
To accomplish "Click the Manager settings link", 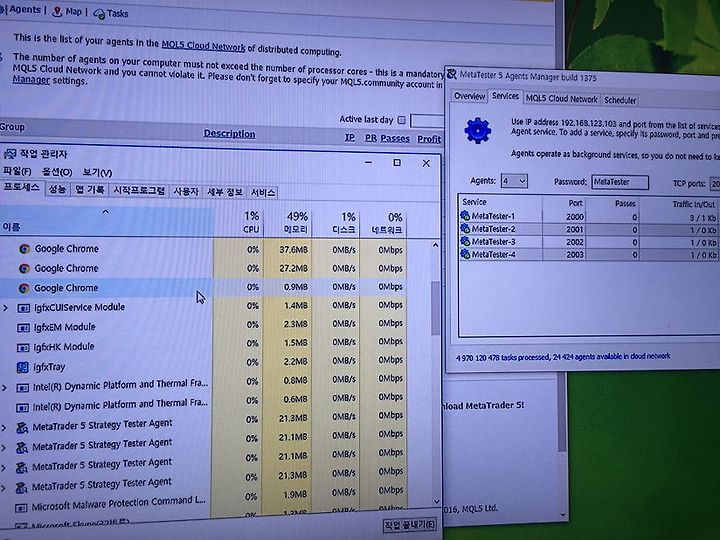I will tap(31, 79).
